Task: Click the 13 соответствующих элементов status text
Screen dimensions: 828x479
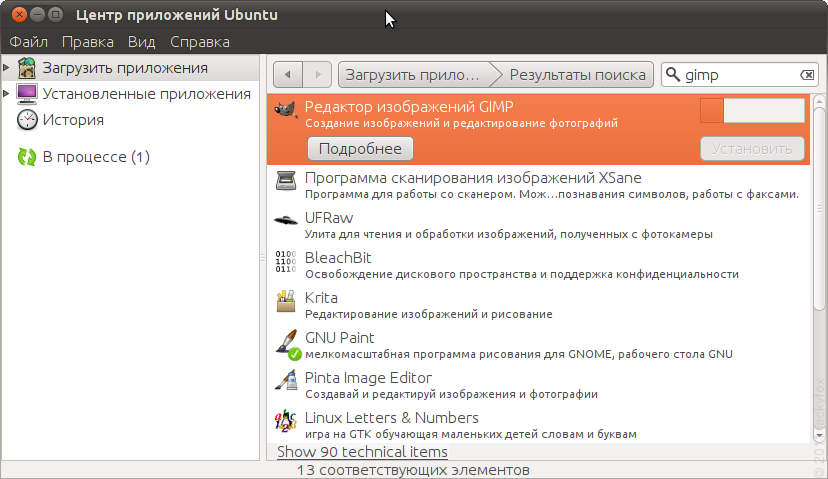Action: pos(413,470)
